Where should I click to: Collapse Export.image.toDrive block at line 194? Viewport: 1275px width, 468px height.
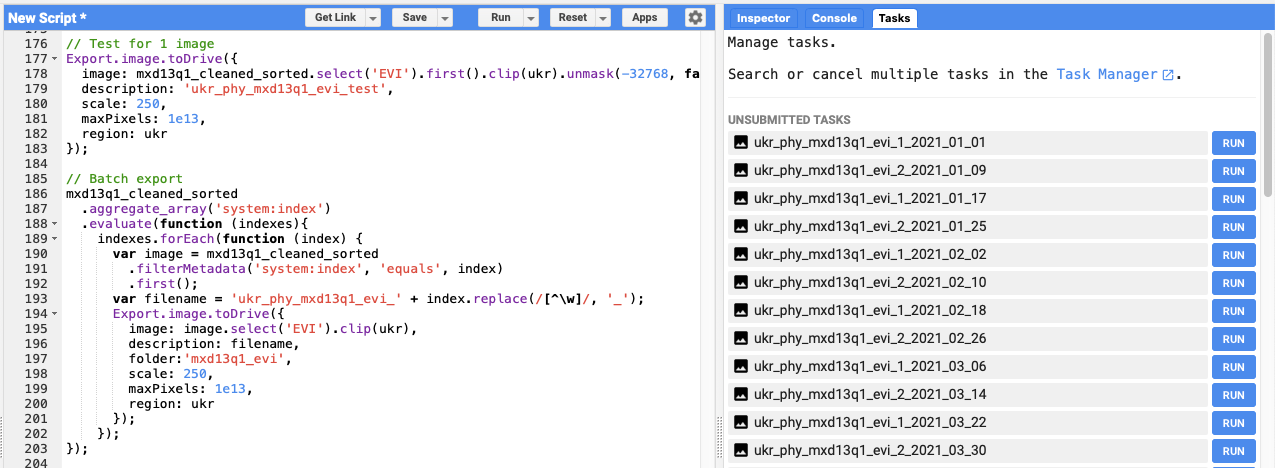(54, 313)
